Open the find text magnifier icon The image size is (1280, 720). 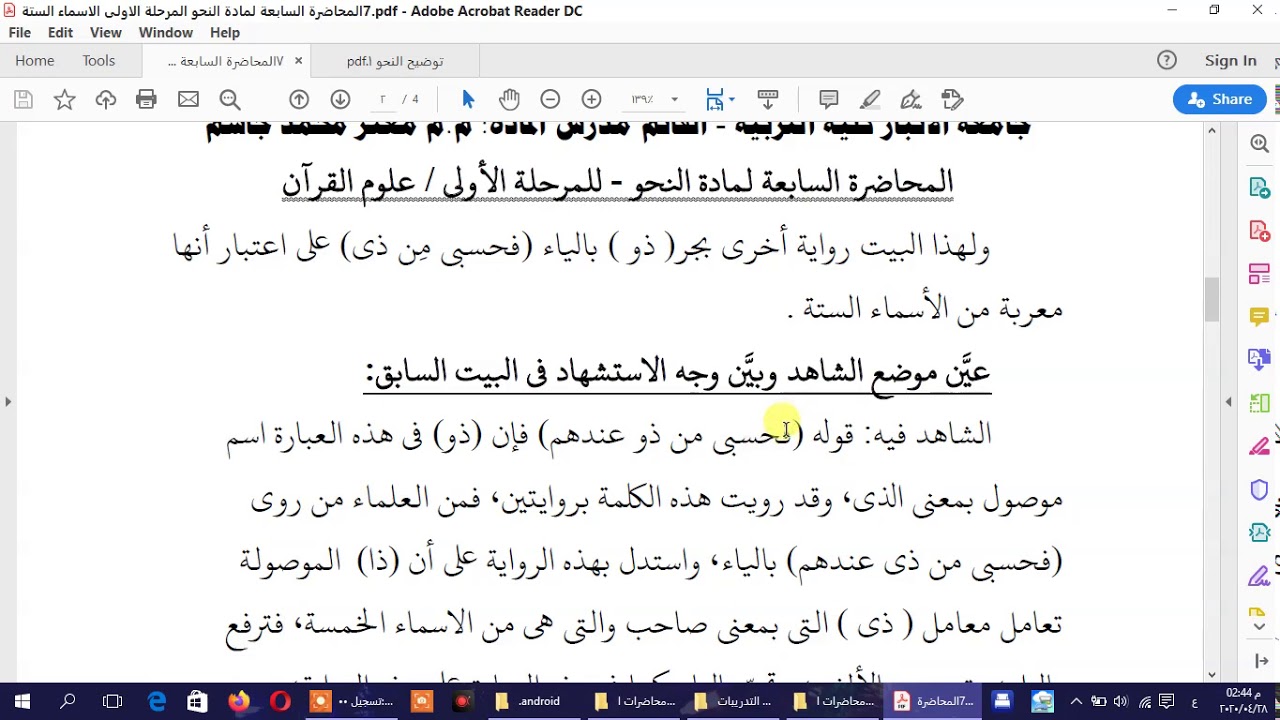230,99
